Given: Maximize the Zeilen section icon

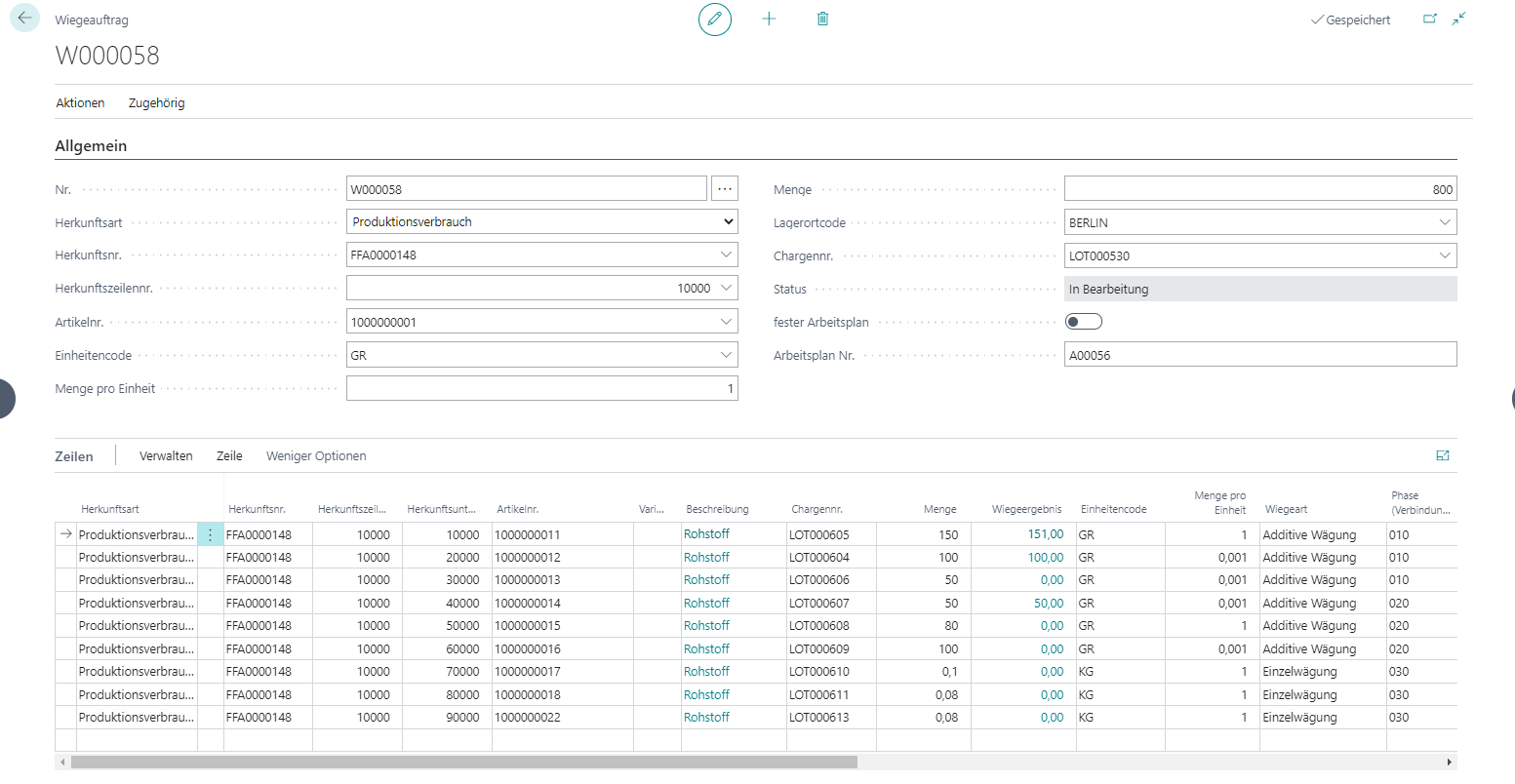Looking at the screenshot, I should tap(1443, 455).
